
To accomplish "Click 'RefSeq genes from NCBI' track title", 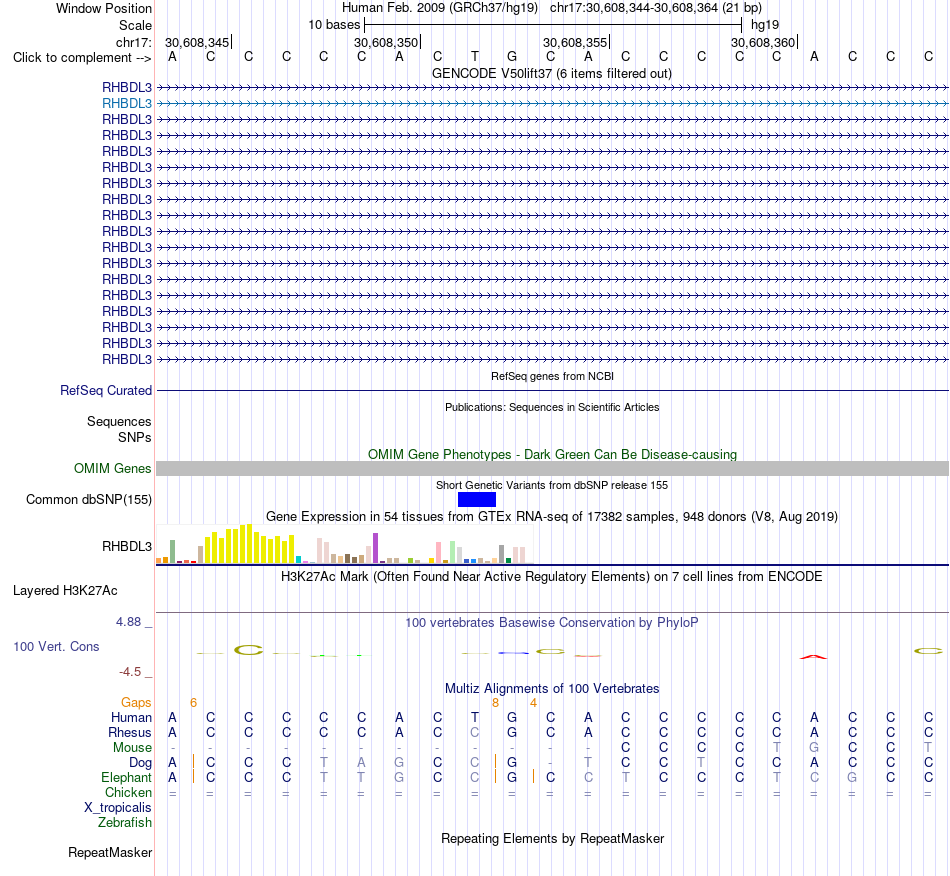I will pyautogui.click(x=552, y=376).
